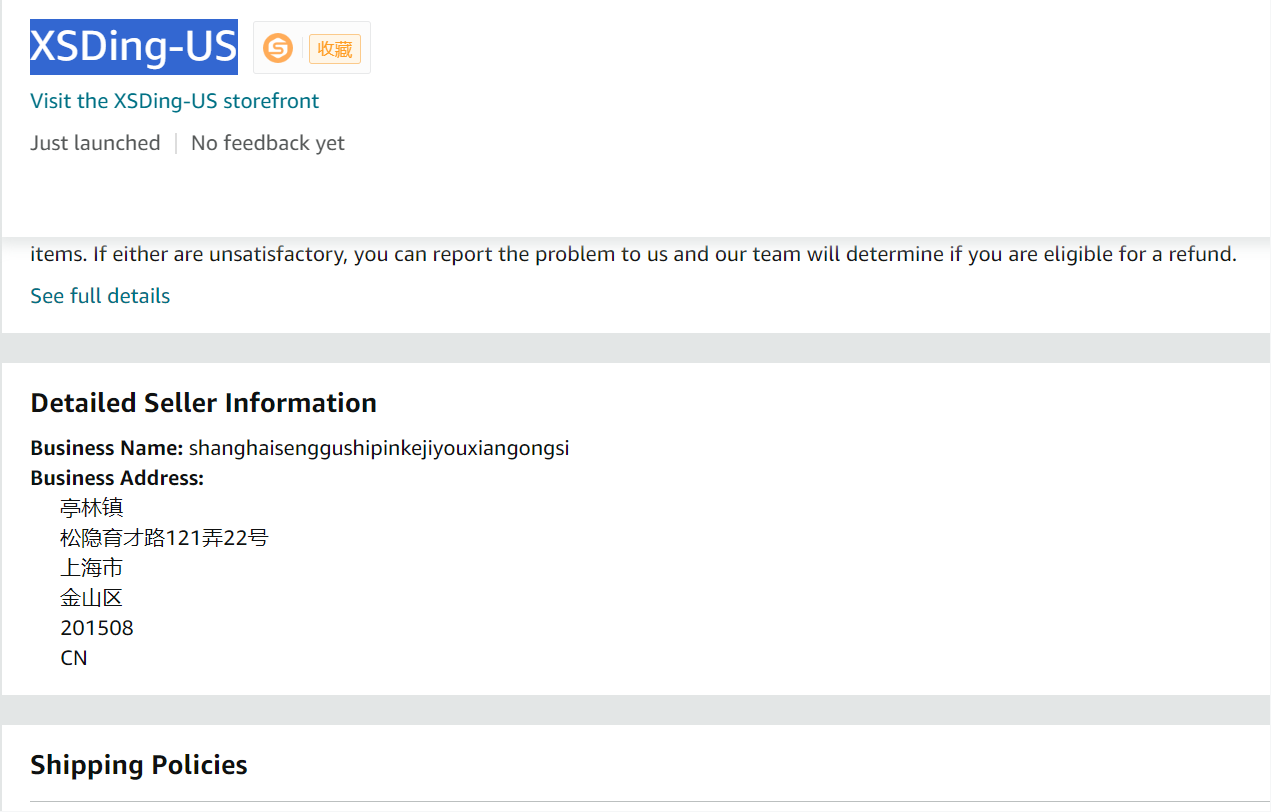Click the Detailed Seller Information heading
This screenshot has width=1271, height=812.
click(x=204, y=403)
